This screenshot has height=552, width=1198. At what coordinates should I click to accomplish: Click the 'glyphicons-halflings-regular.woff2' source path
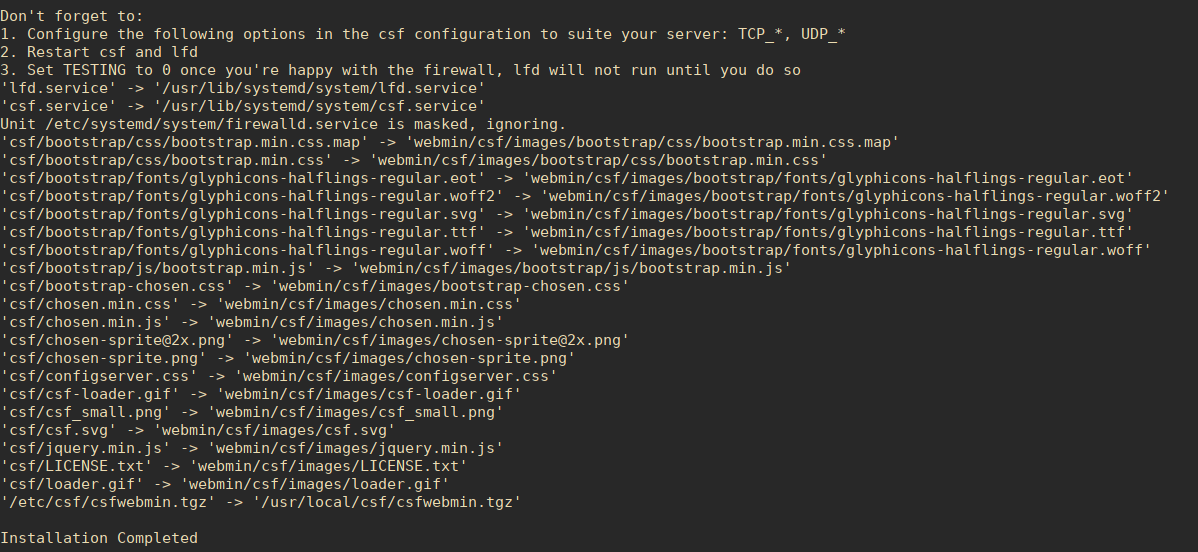(252, 196)
